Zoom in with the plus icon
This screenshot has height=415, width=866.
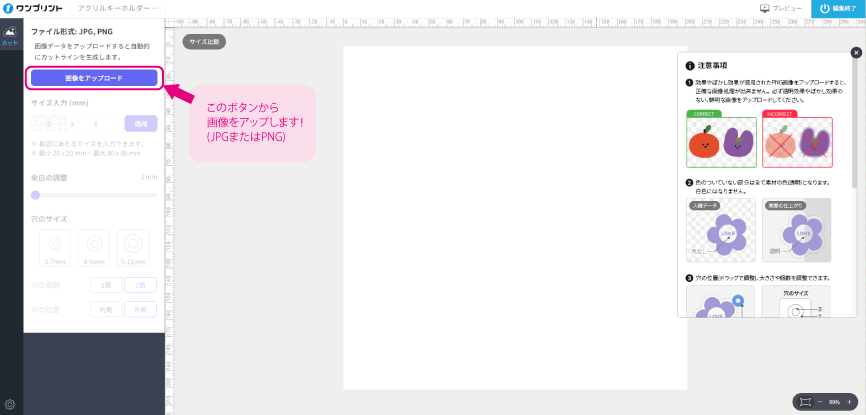point(849,401)
